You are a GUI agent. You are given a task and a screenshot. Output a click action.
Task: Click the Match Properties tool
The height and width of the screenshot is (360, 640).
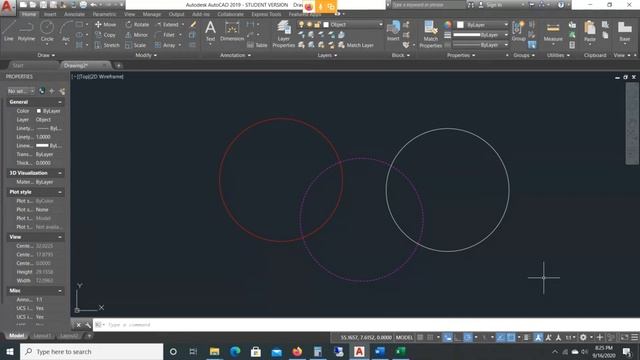431,34
